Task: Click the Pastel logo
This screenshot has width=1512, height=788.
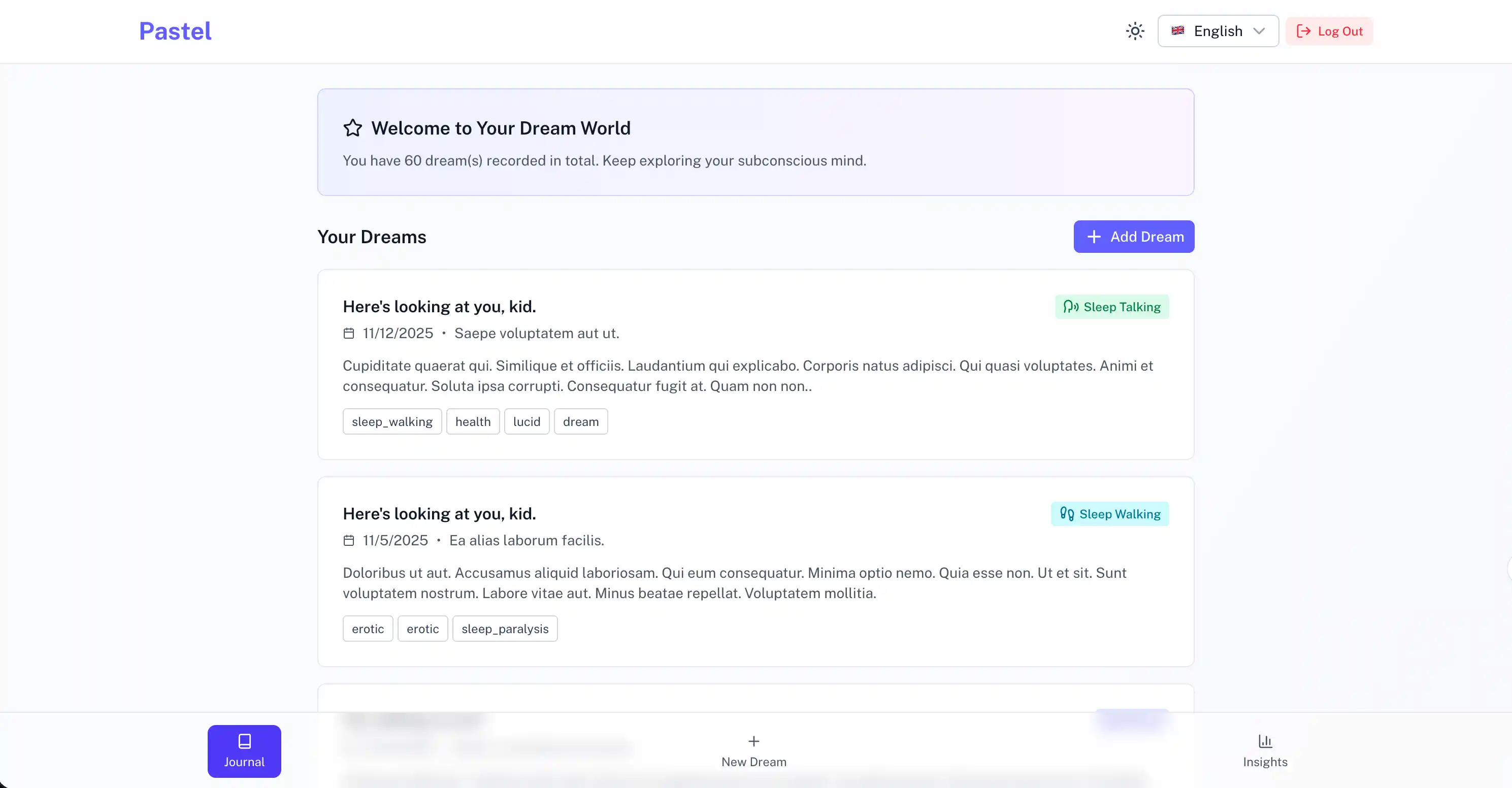Action: 175,31
